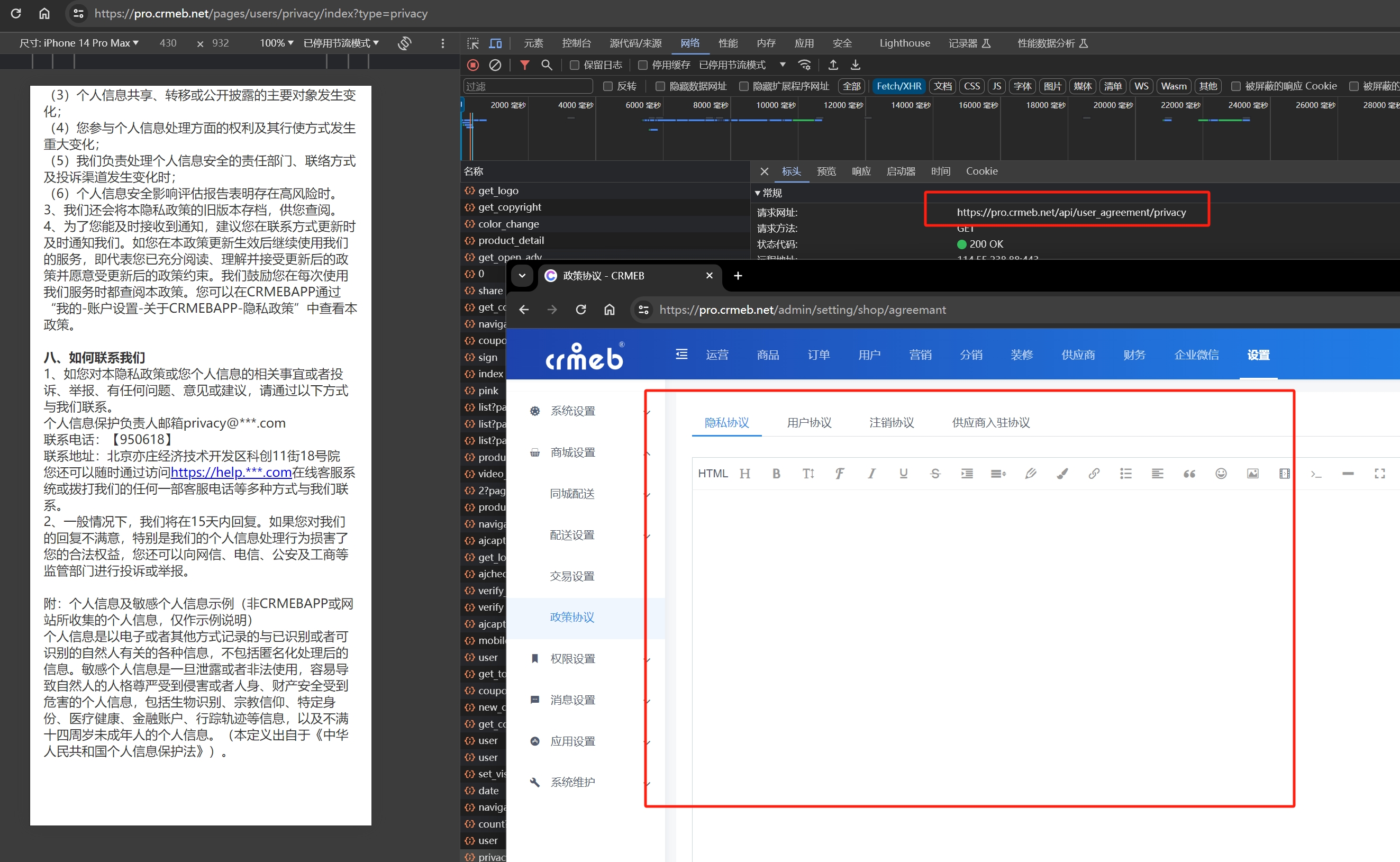Open the network search magnifier

(547, 65)
